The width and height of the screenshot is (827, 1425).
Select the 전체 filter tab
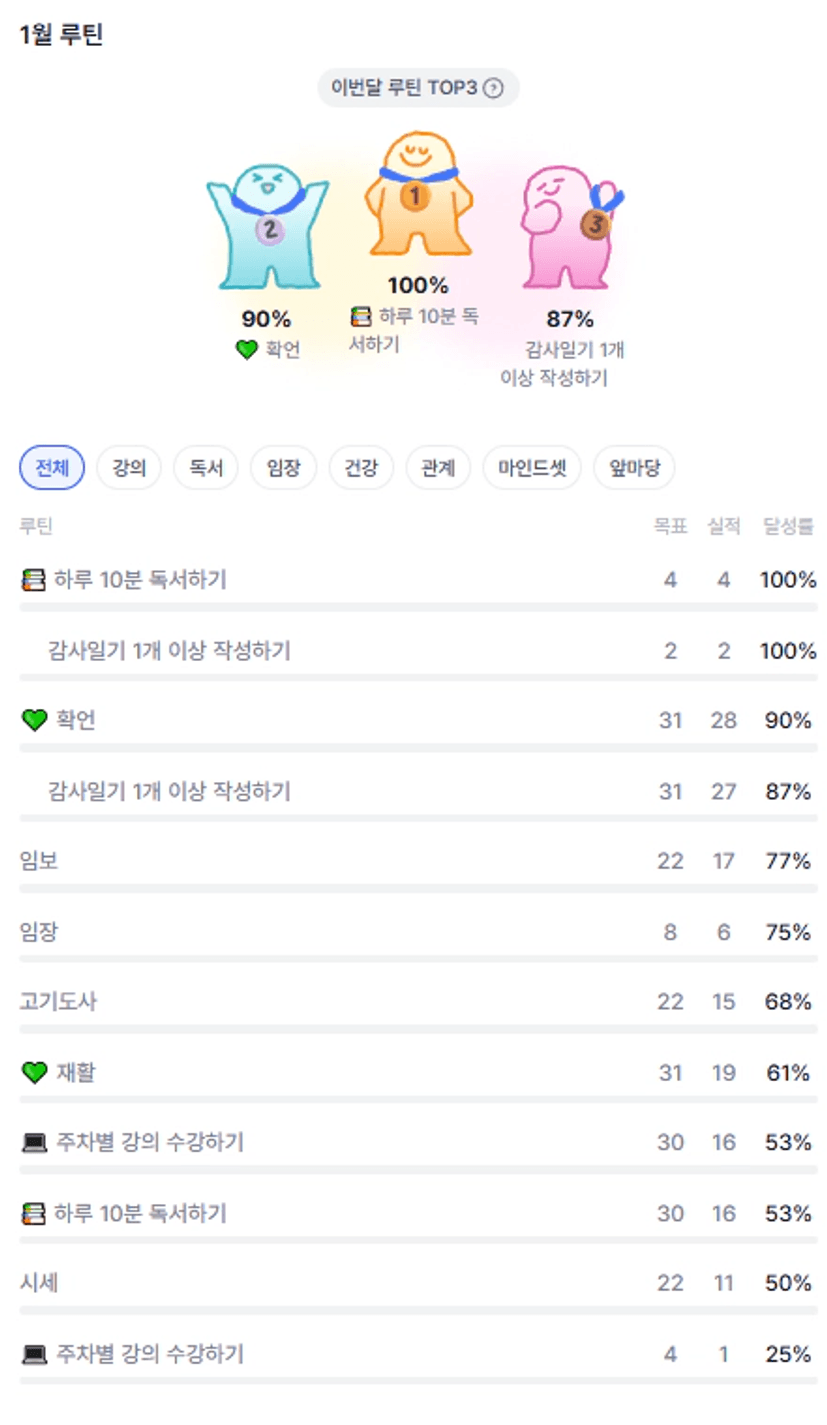52,468
